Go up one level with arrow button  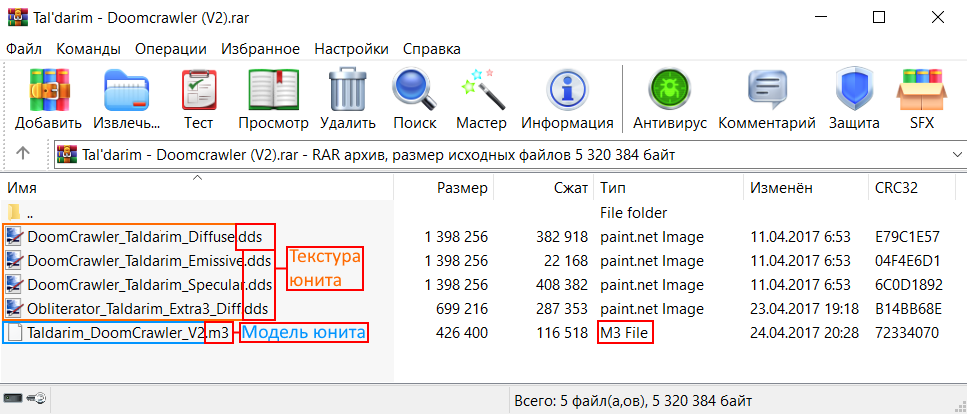tap(23, 154)
